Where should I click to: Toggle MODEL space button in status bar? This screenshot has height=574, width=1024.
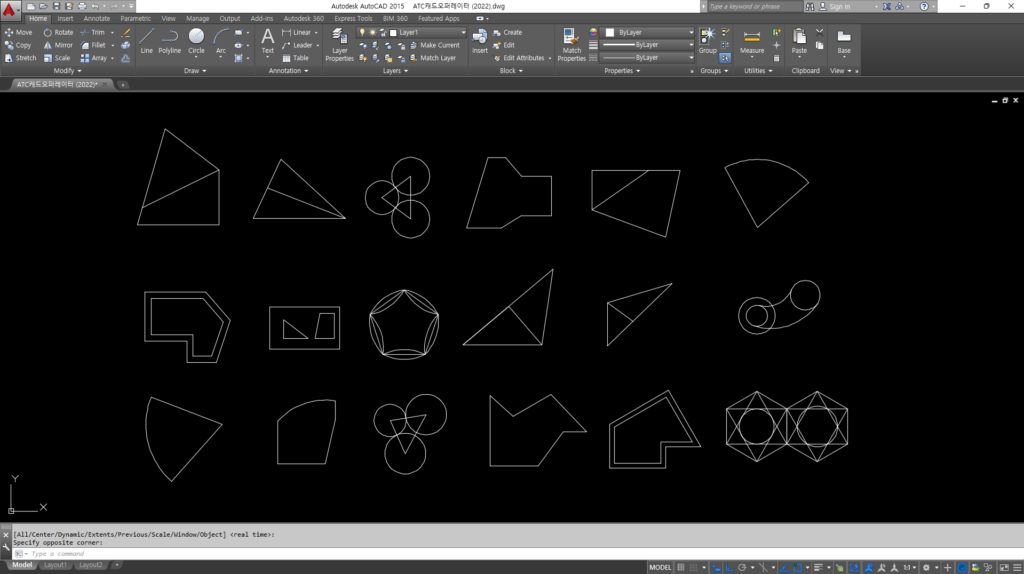(x=660, y=567)
